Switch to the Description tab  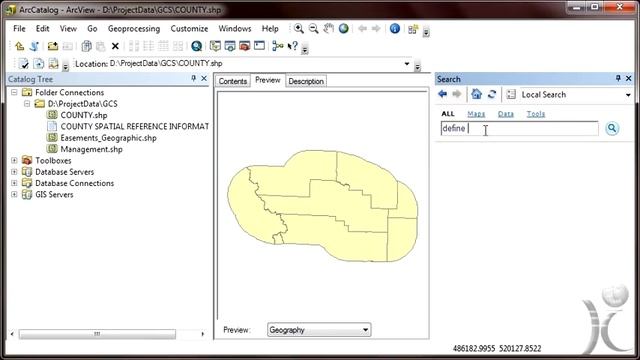[x=306, y=81]
